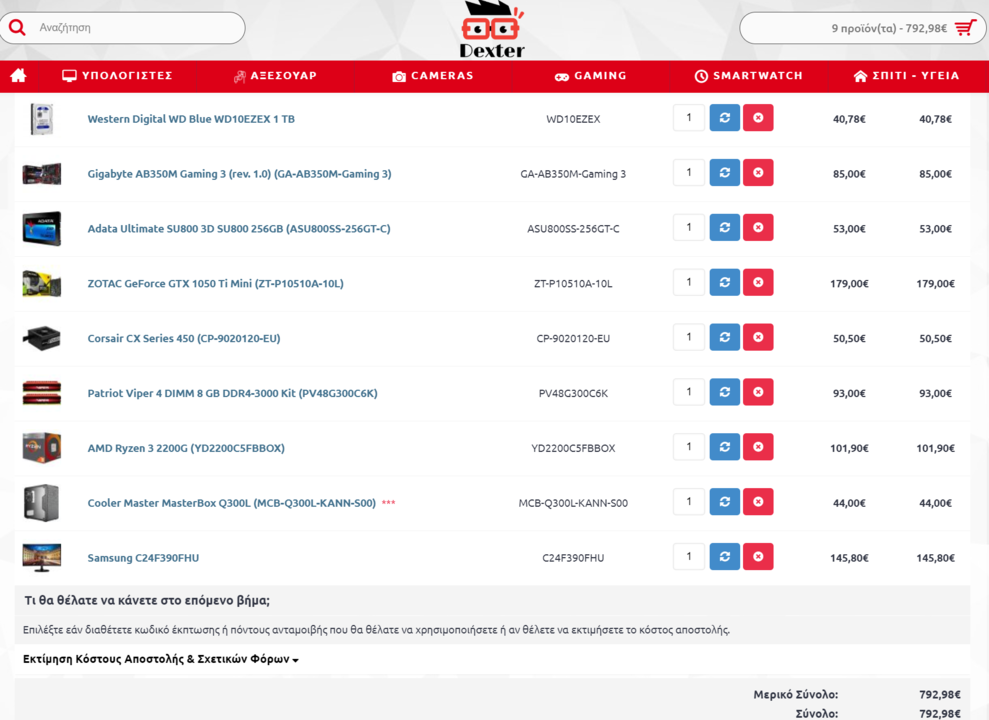The image size is (989, 720).
Task: Click quantity field for AMD Ryzen 3 2200G
Action: (689, 447)
